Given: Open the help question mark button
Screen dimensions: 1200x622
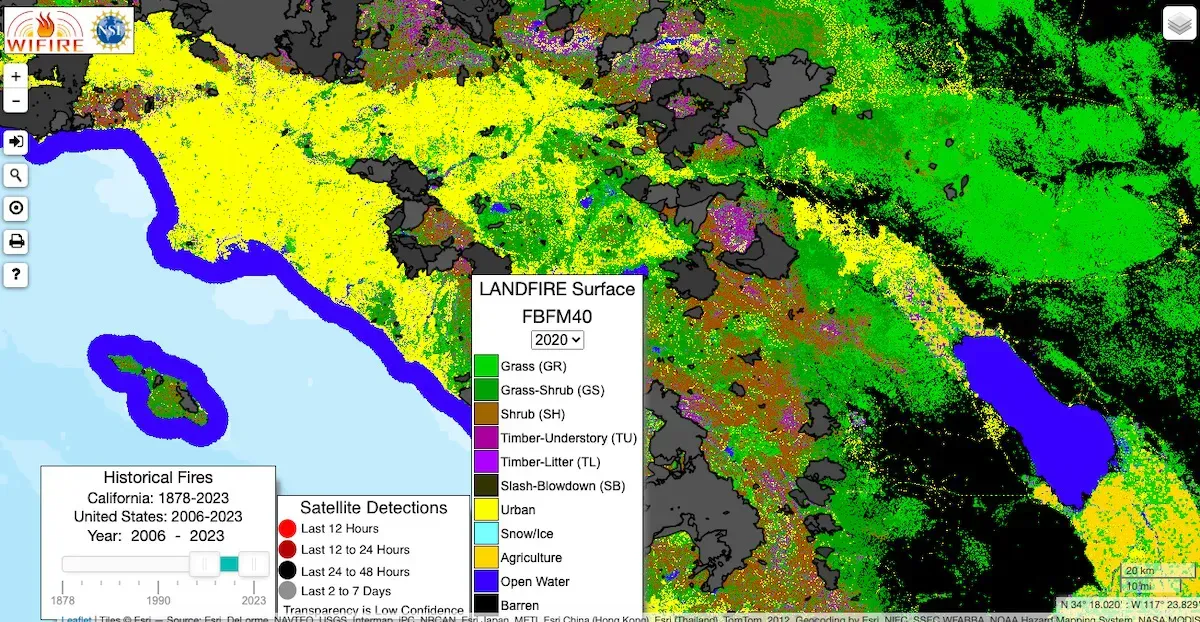Looking at the screenshot, I should click(16, 274).
